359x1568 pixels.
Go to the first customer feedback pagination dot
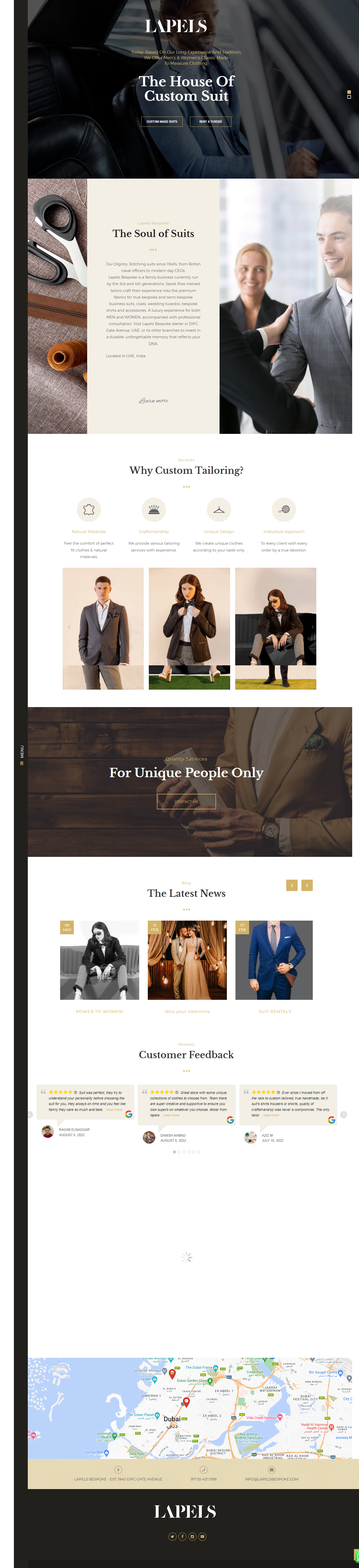(174, 1152)
